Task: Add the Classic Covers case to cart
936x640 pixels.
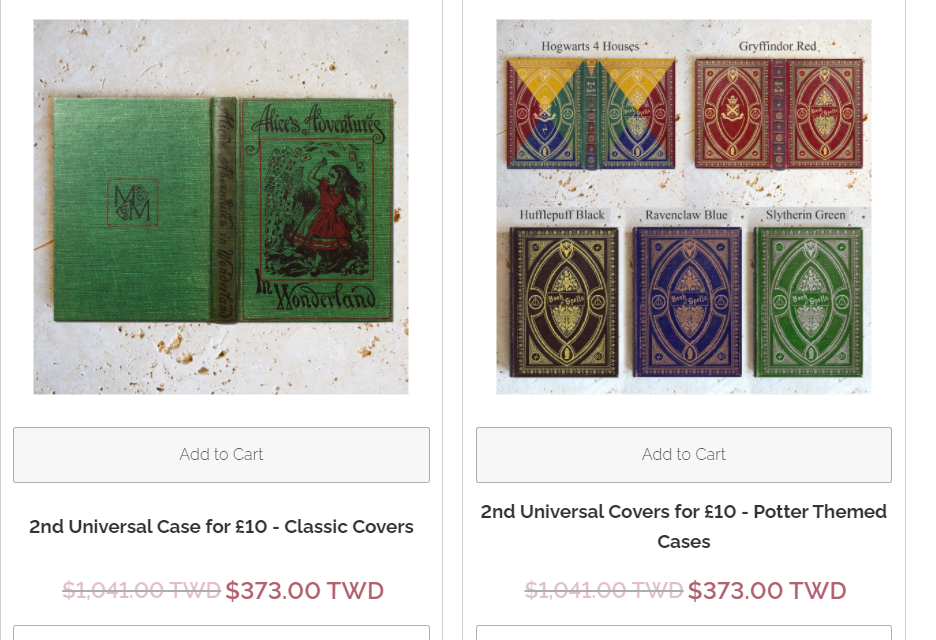Action: [221, 455]
